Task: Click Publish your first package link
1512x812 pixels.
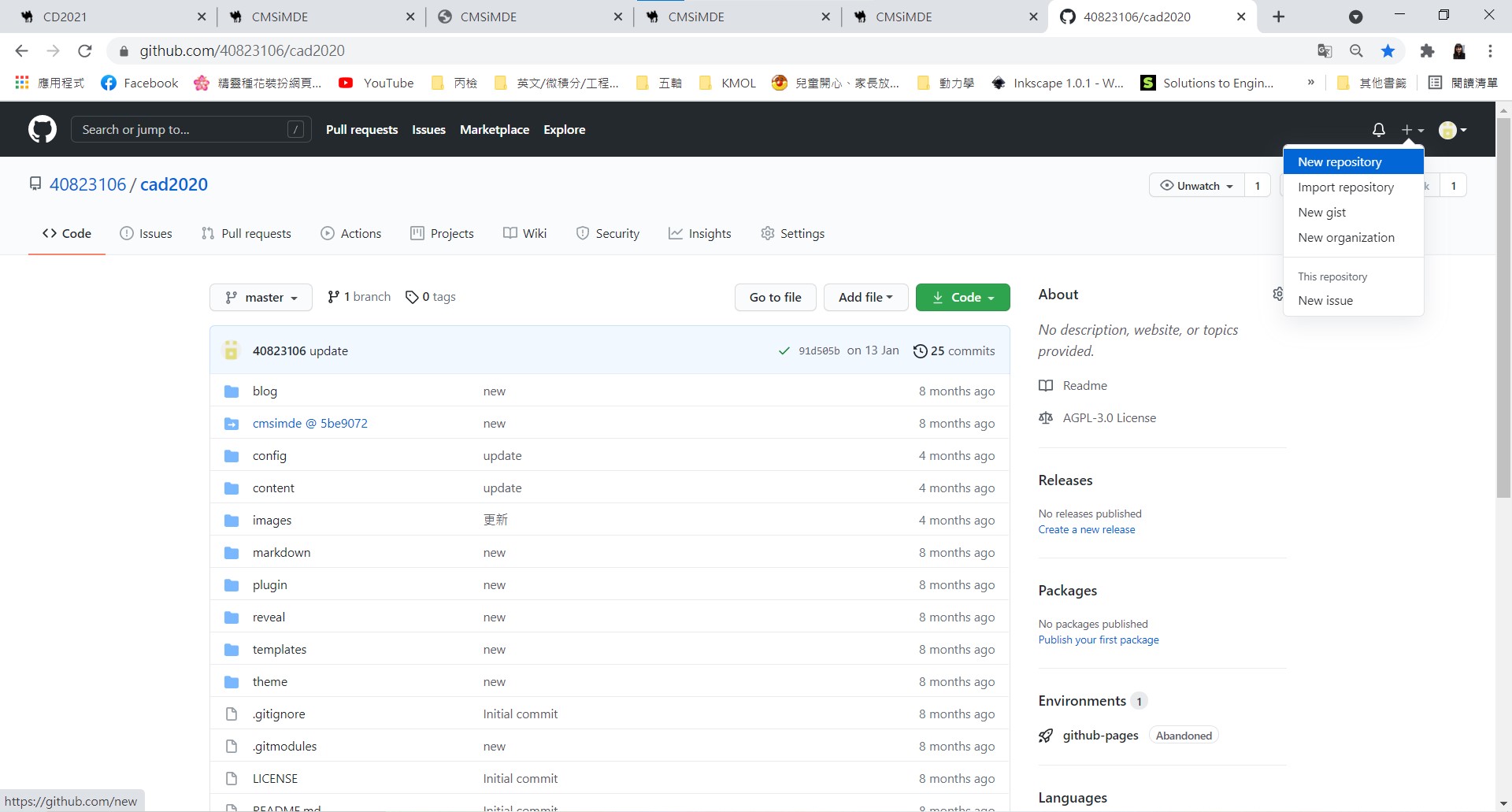Action: pyautogui.click(x=1099, y=640)
